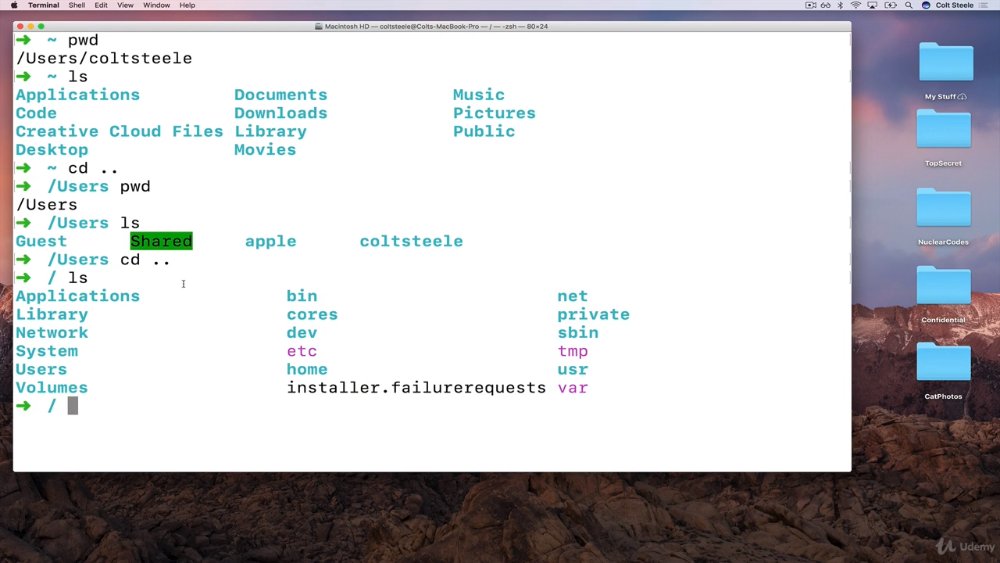Click the 'tmp' entry in root listing
Screen dimensions: 1000x563
click(573, 351)
